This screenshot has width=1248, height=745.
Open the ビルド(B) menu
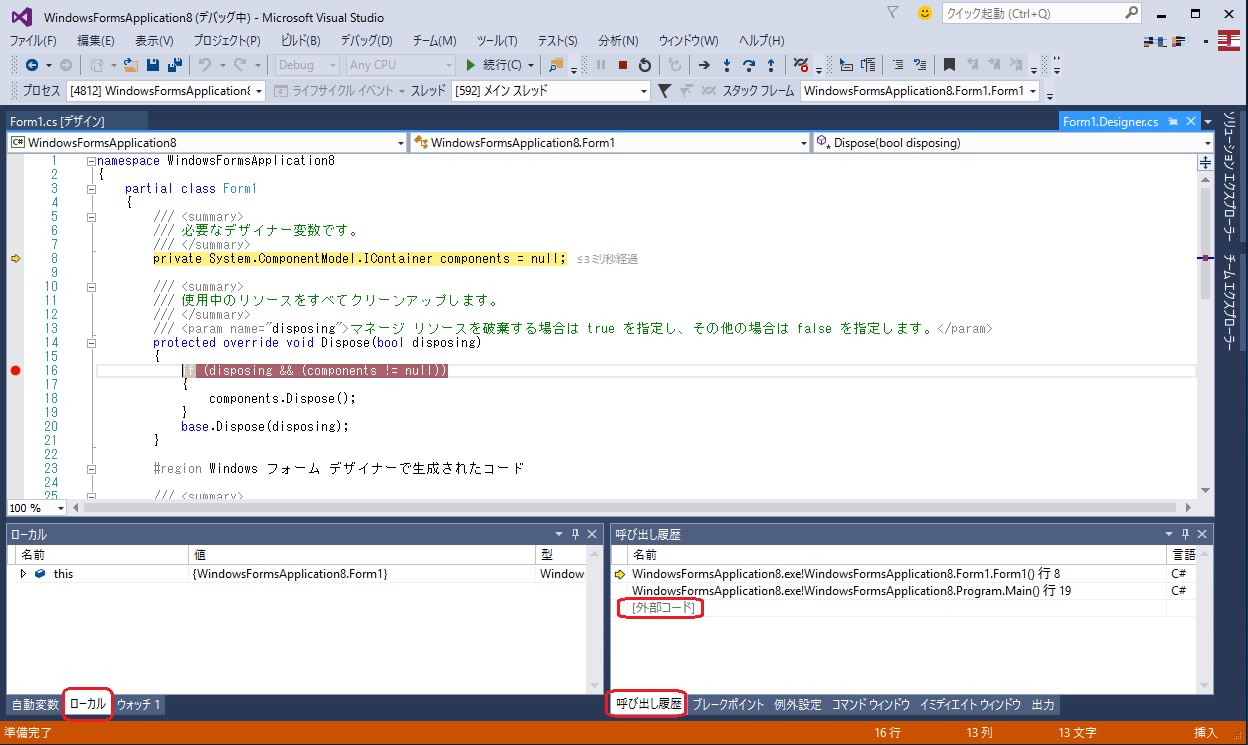tap(300, 40)
